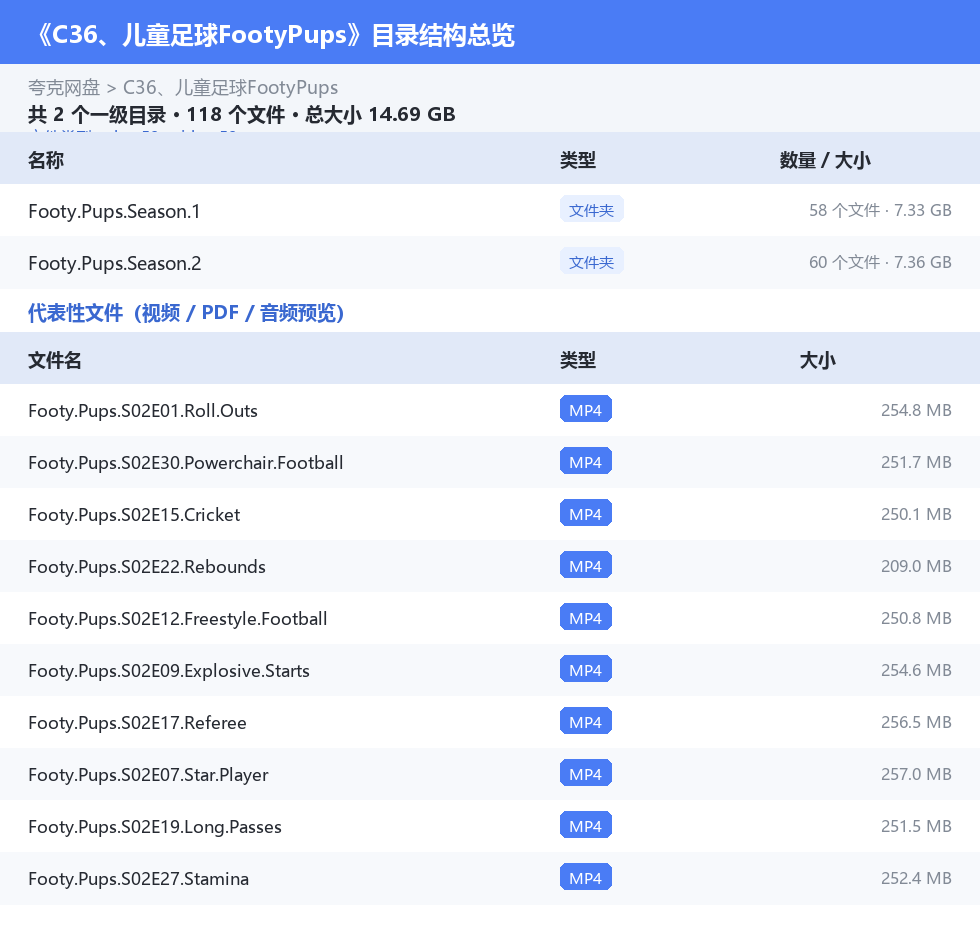This screenshot has width=980, height=936.
Task: Click breadcrumb C36、儿童足球FootyPups
Action: [230, 87]
